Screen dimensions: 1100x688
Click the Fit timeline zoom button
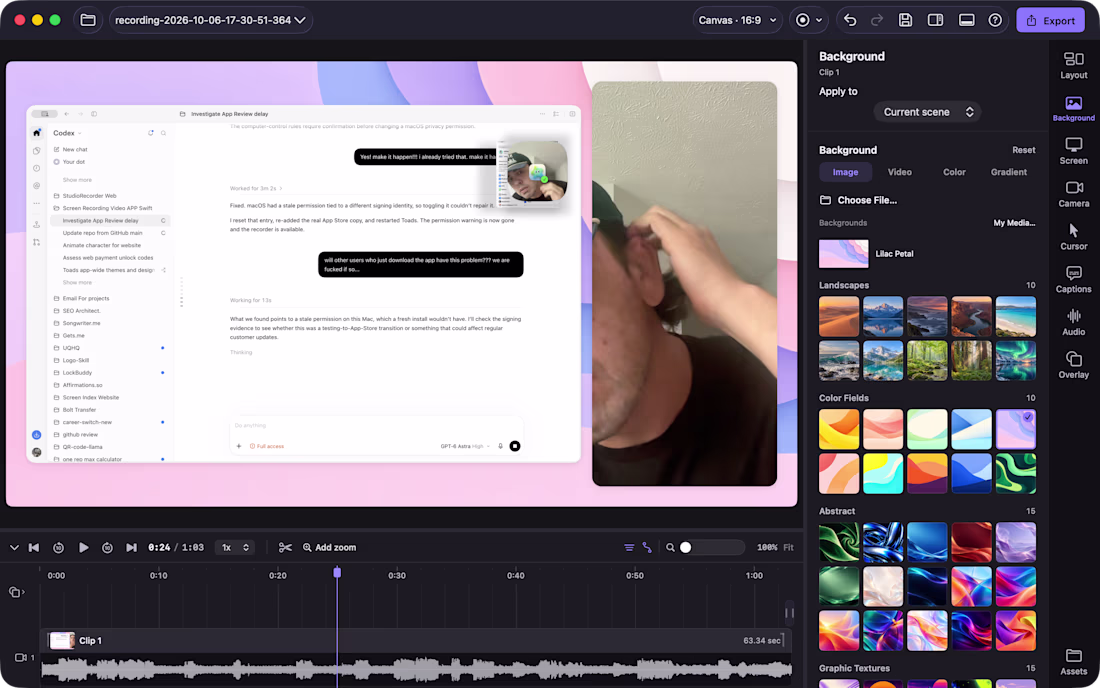point(789,548)
